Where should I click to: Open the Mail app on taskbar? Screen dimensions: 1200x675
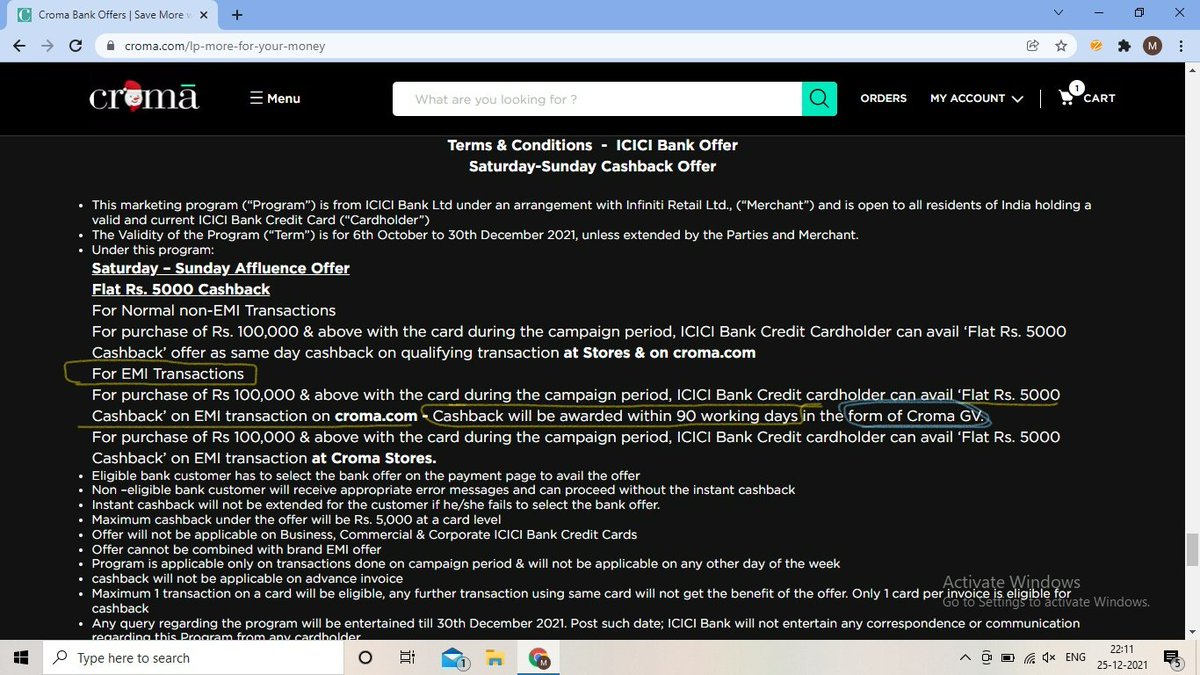tap(453, 658)
